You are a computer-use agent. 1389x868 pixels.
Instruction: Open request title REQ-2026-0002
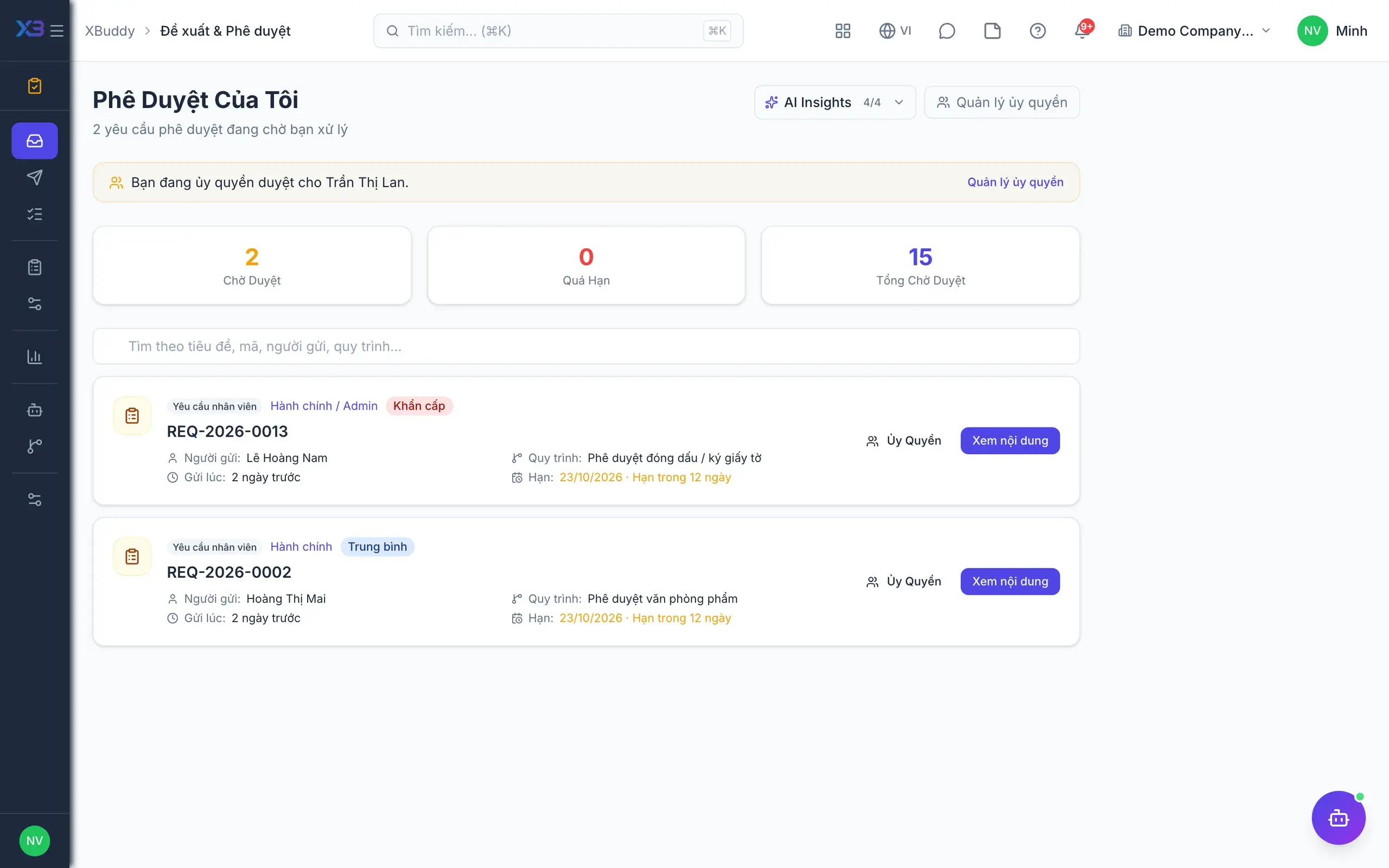[x=228, y=572]
